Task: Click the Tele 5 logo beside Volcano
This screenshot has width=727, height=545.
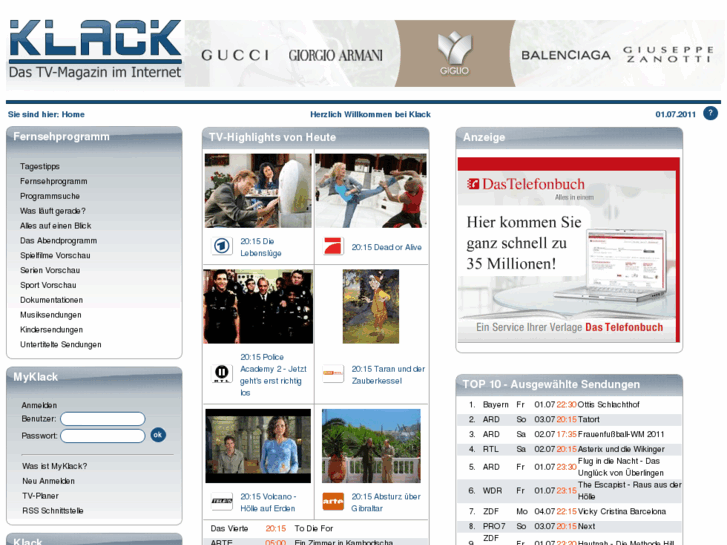Action: point(222,501)
